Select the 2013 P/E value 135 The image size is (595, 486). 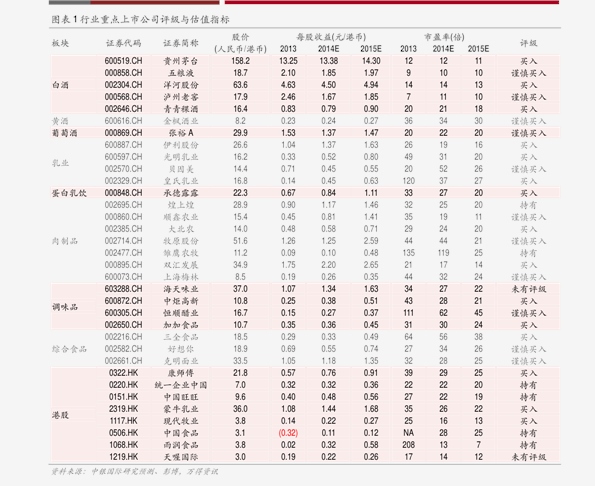click(408, 253)
